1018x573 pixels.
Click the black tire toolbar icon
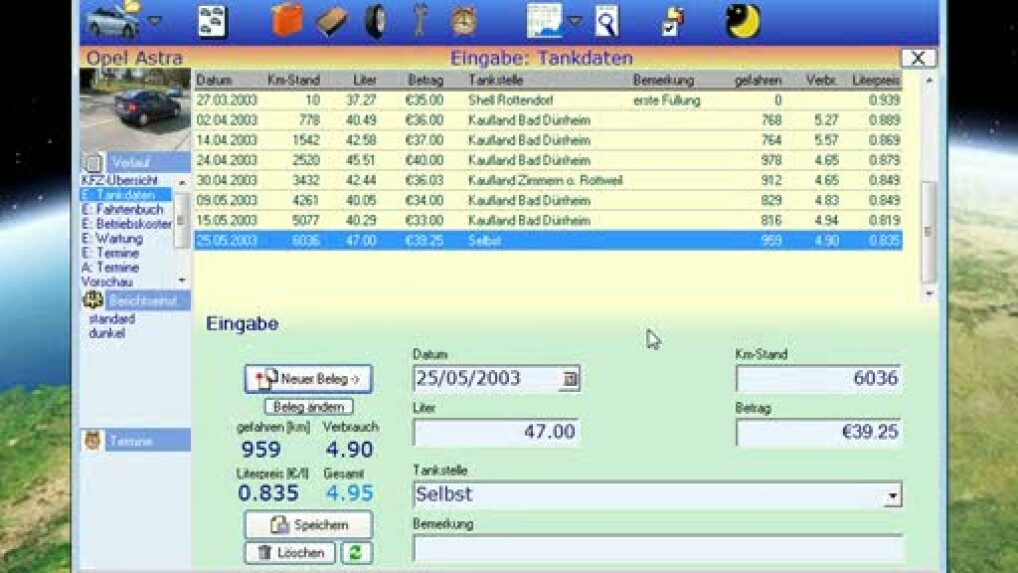[x=375, y=21]
